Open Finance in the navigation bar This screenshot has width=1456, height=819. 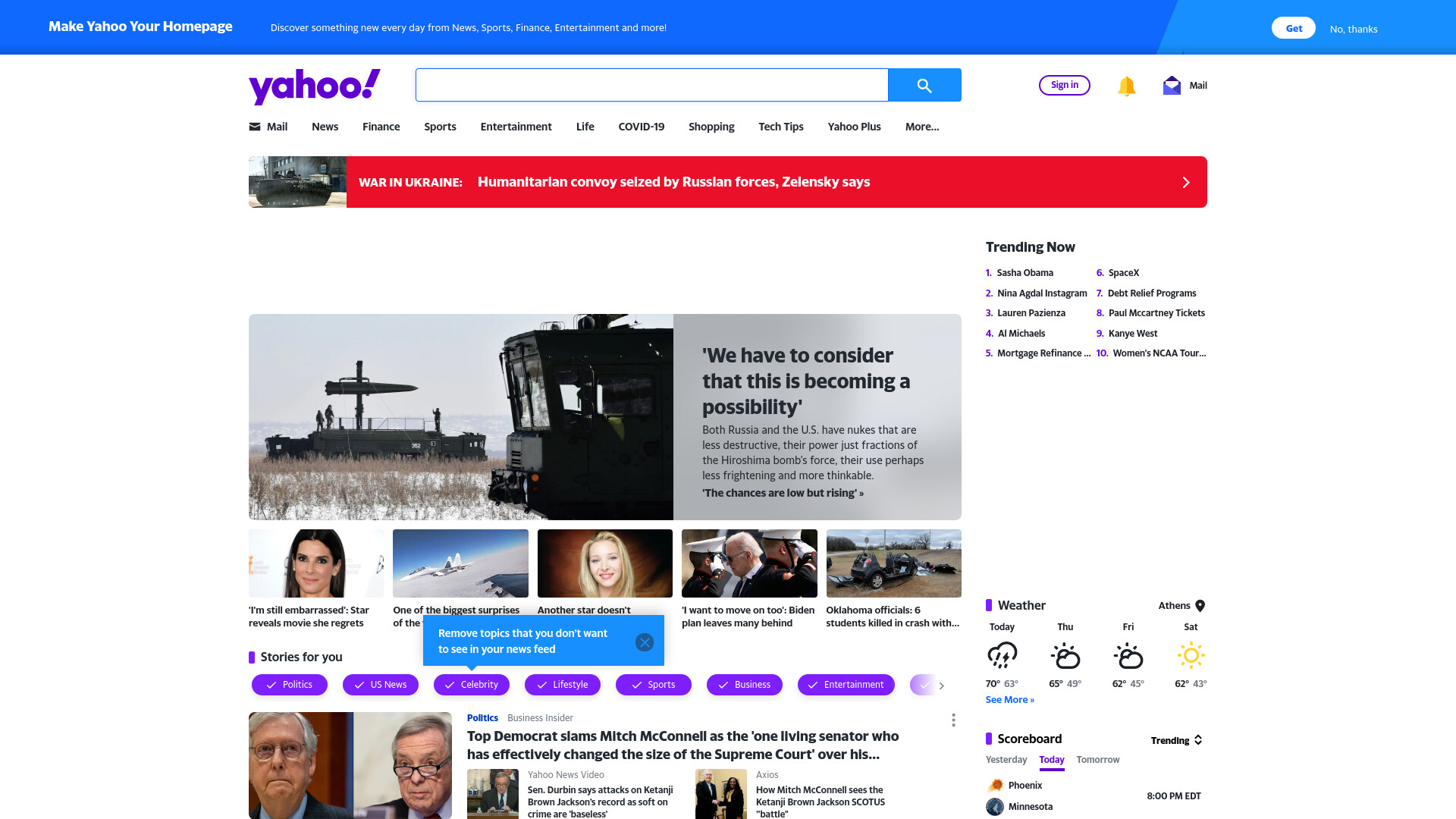381,127
